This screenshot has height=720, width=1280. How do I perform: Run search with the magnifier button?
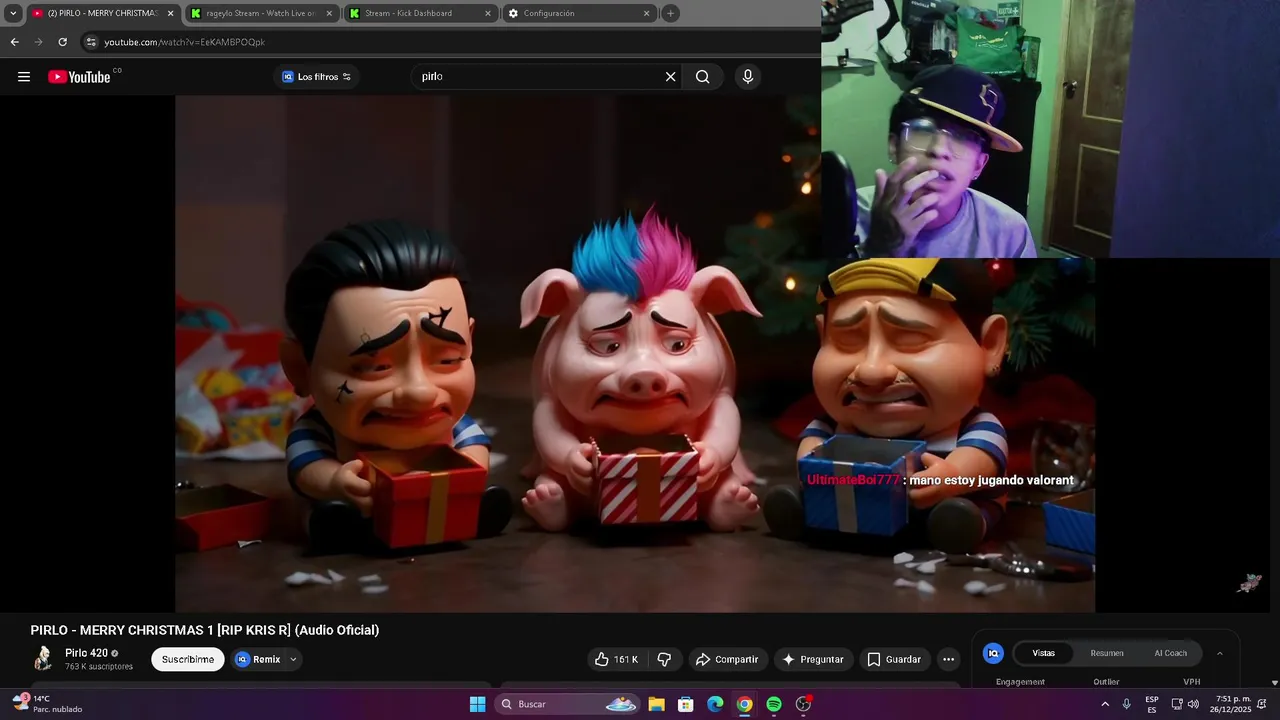pyautogui.click(x=703, y=77)
